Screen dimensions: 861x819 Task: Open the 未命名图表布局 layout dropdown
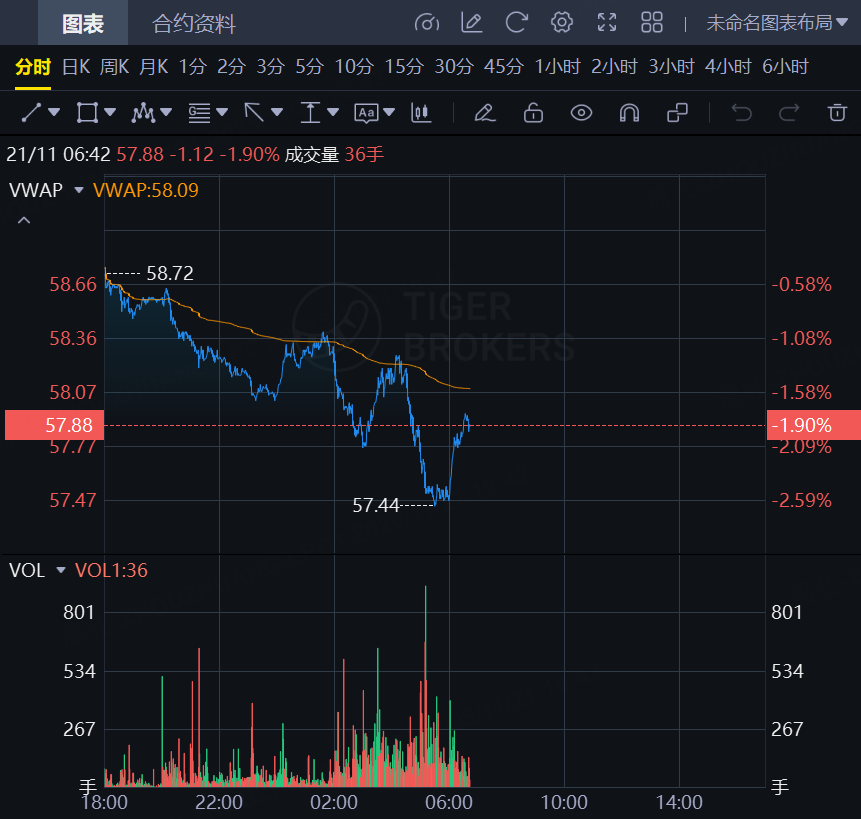(x=769, y=22)
